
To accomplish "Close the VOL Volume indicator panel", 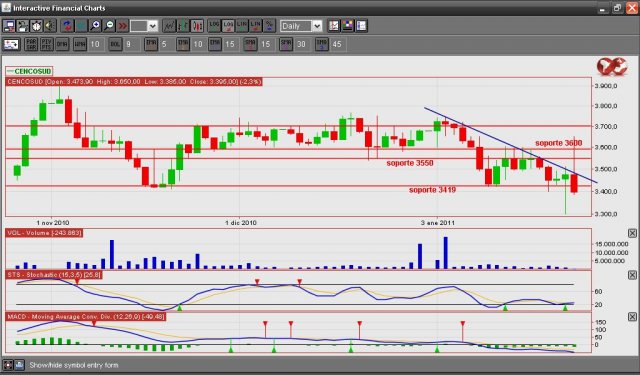I will [632, 233].
